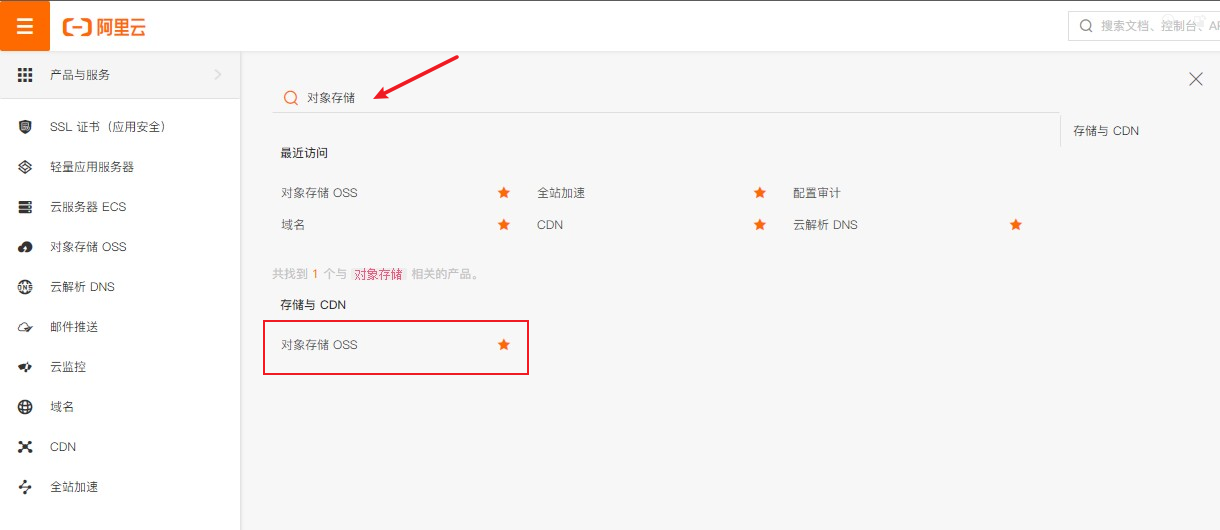Open 全站加速 under 最近访问
This screenshot has height=530, width=1220.
pos(561,193)
